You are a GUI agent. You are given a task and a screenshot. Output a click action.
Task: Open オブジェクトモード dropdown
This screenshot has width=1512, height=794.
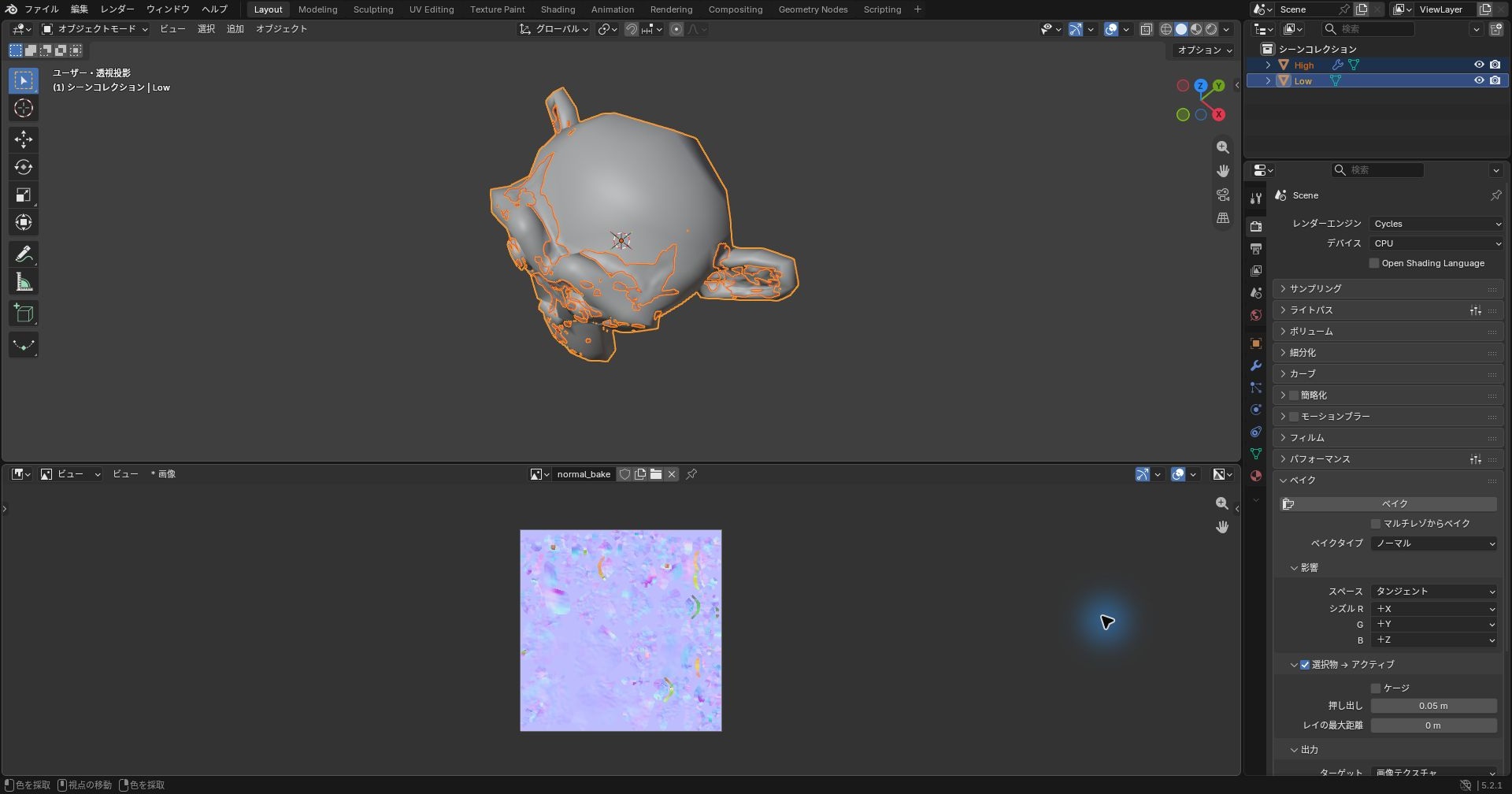(x=95, y=29)
